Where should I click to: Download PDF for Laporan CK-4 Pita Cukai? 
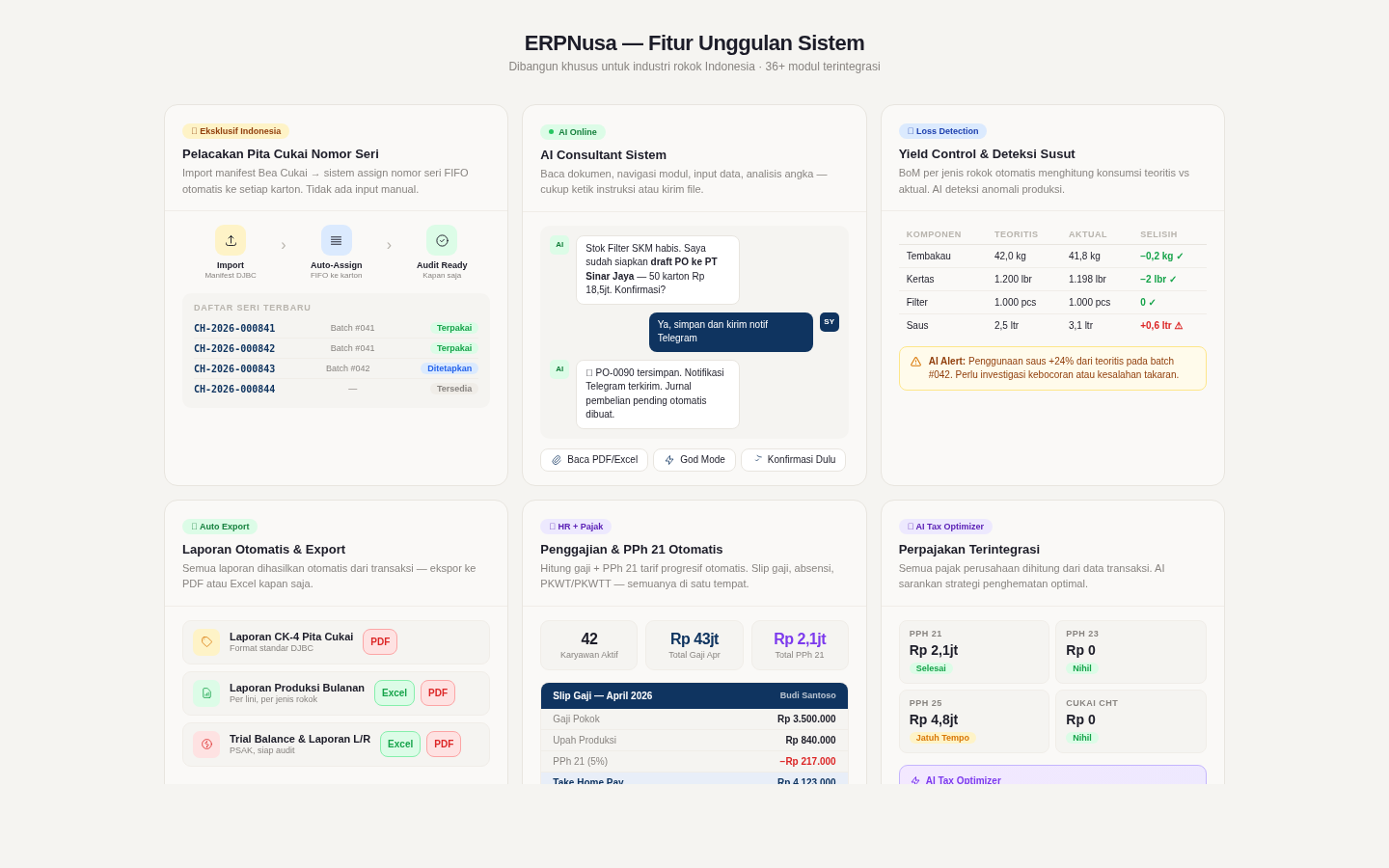tap(380, 642)
